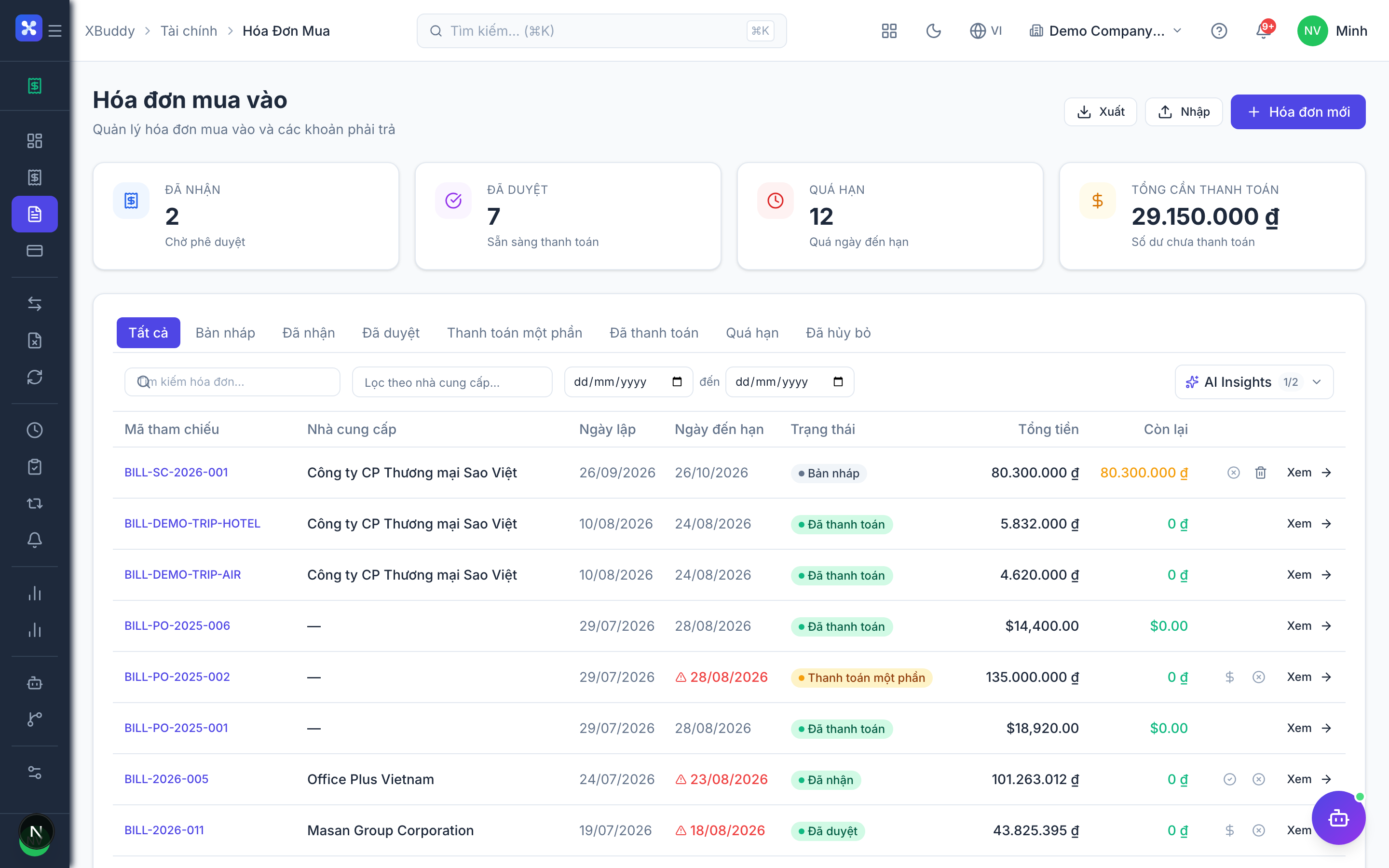Record payment for BILL-PO-2025-002 dollar icon
The height and width of the screenshot is (868, 1389).
pos(1229,677)
